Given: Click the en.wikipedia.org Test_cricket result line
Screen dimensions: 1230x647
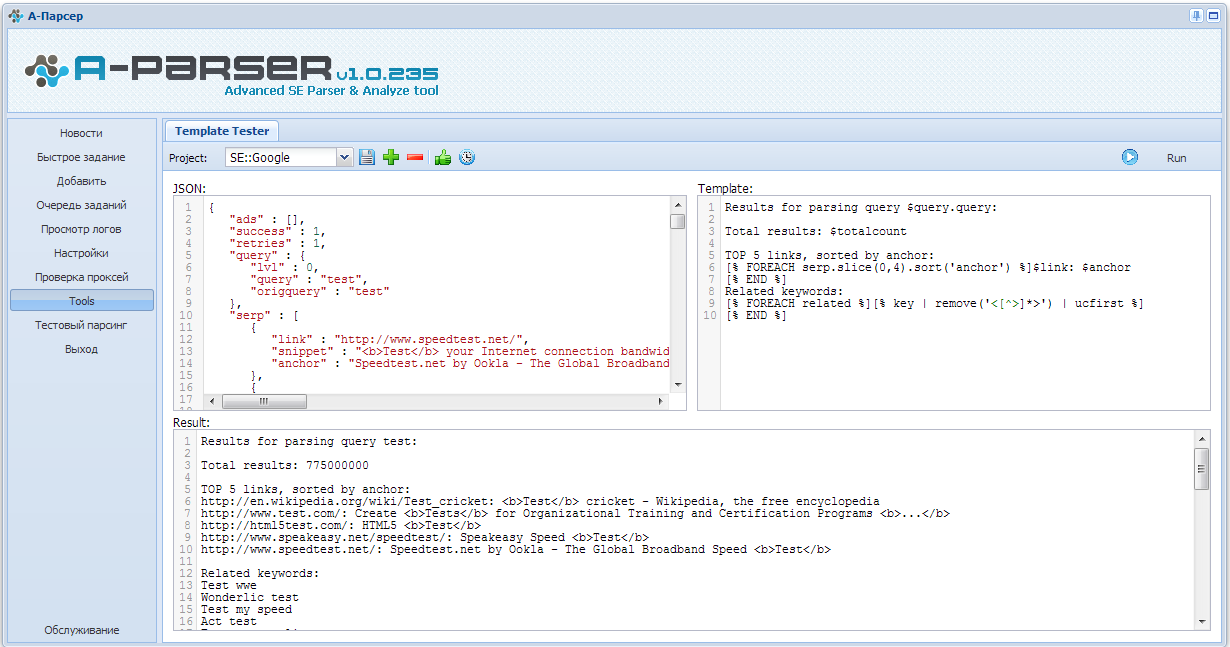Looking at the screenshot, I should point(540,502).
